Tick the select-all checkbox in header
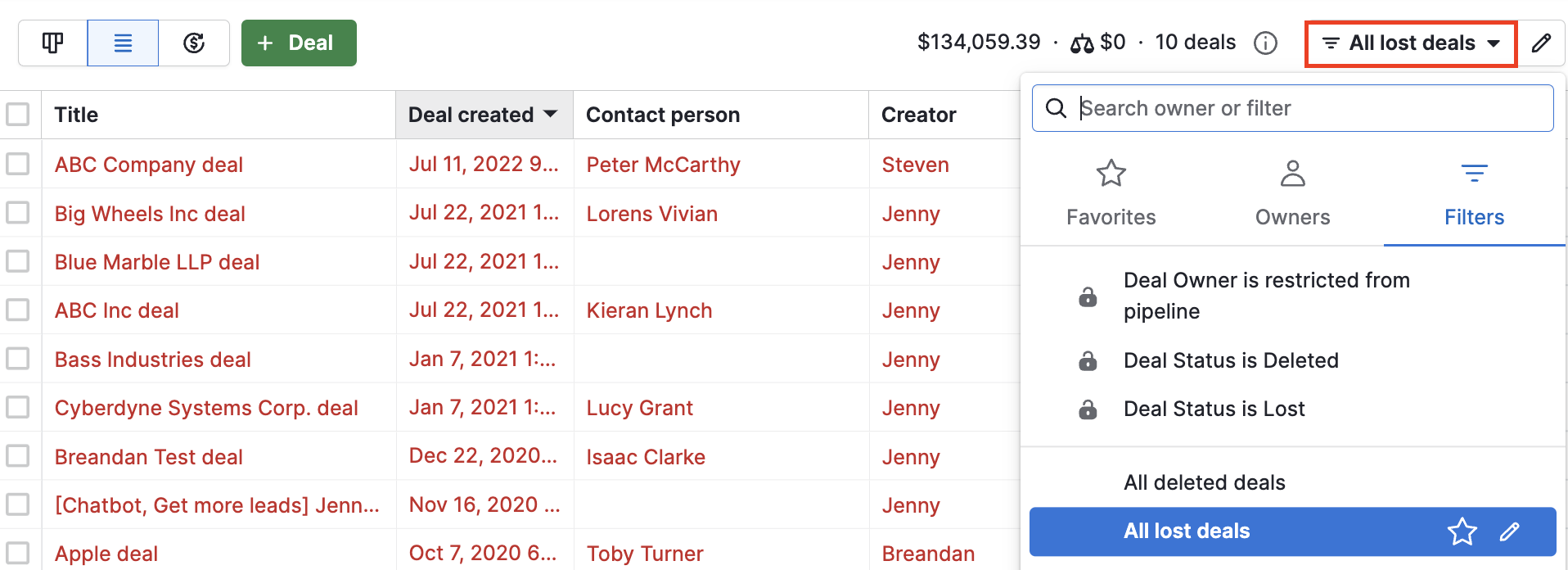The width and height of the screenshot is (1568, 570). tap(18, 114)
